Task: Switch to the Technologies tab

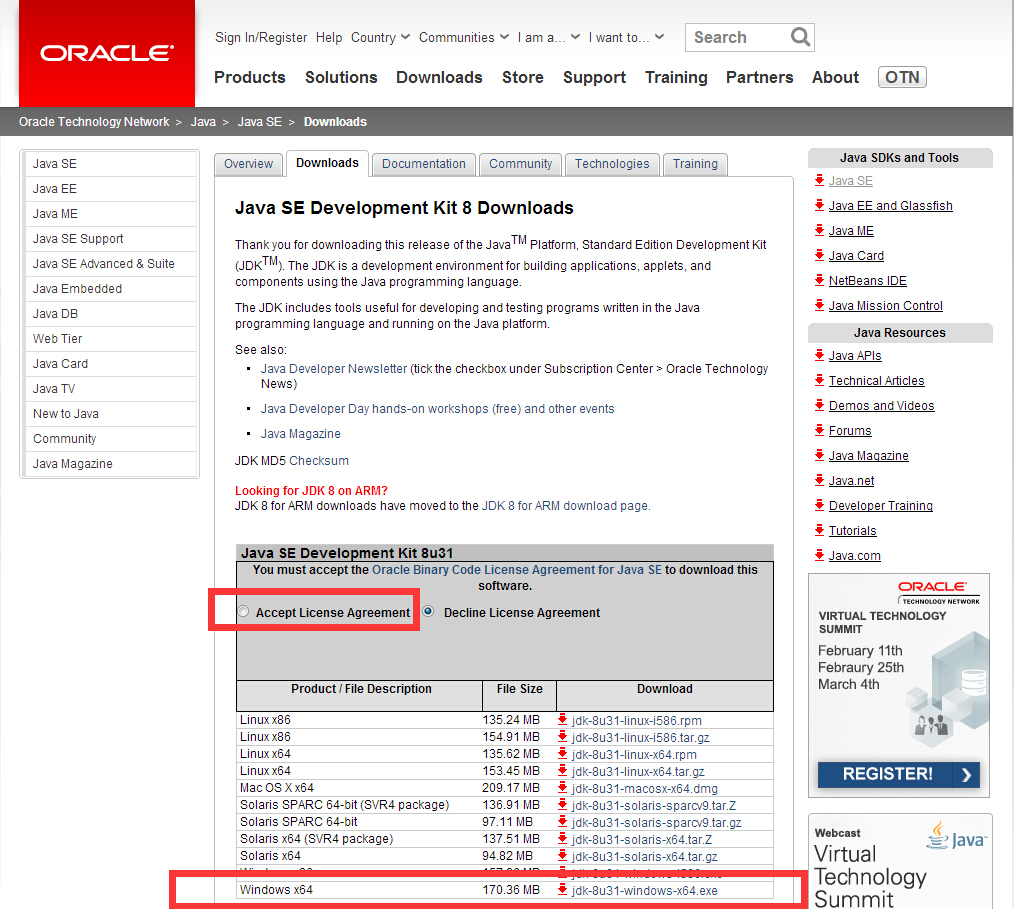Action: (x=612, y=164)
